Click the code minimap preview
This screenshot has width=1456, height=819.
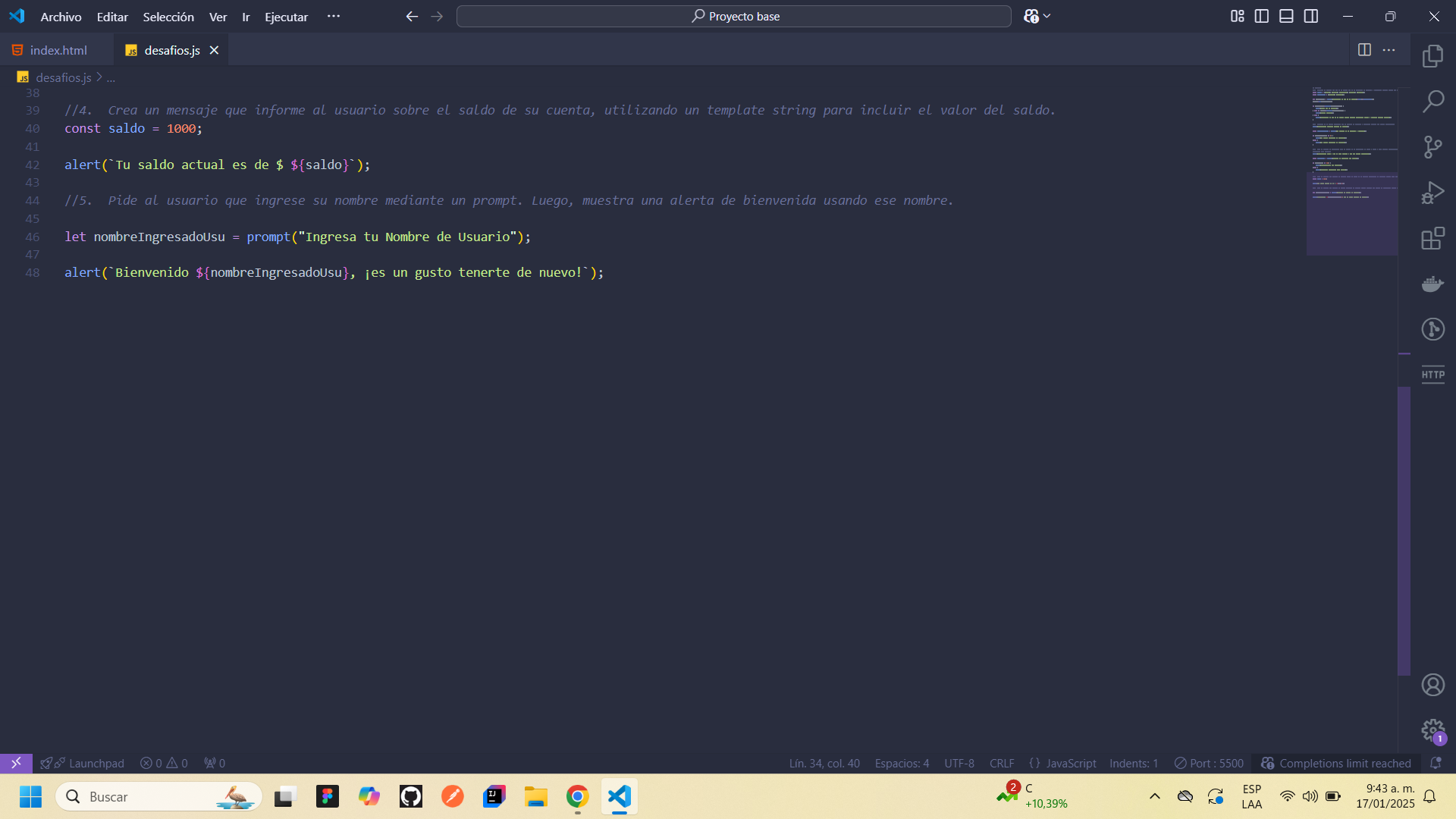(x=1354, y=171)
